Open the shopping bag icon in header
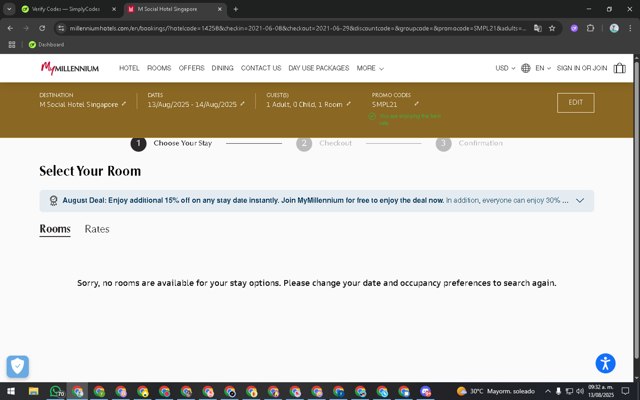640x400 pixels. pyautogui.click(x=619, y=68)
